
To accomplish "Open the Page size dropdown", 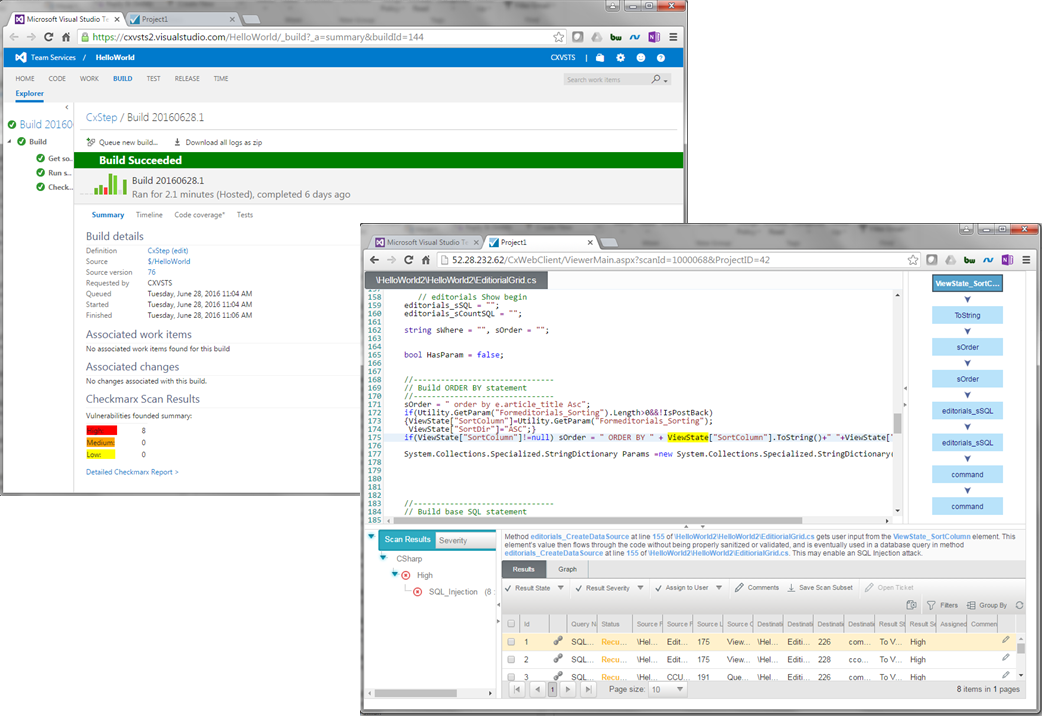I will [670, 690].
